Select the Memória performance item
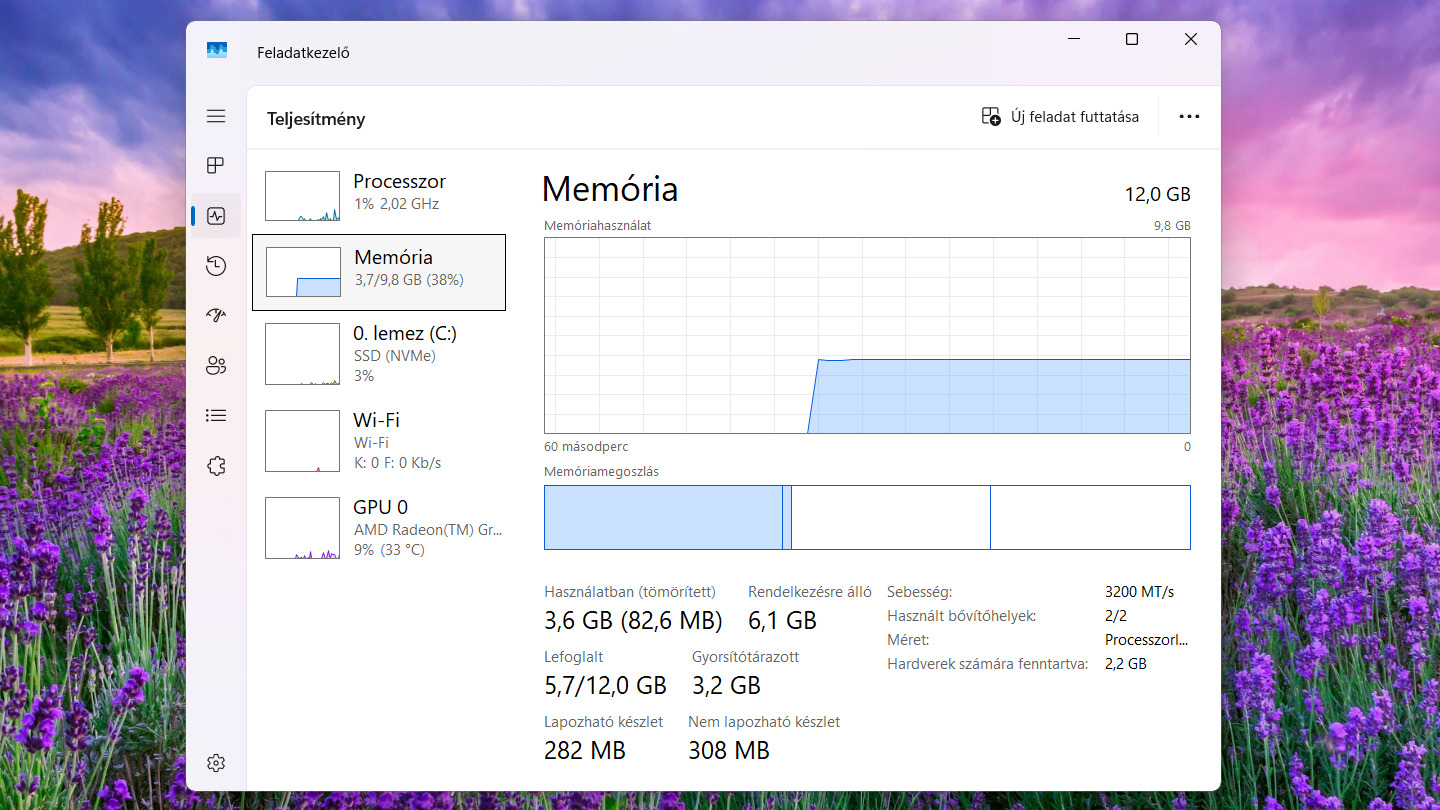 pyautogui.click(x=380, y=272)
